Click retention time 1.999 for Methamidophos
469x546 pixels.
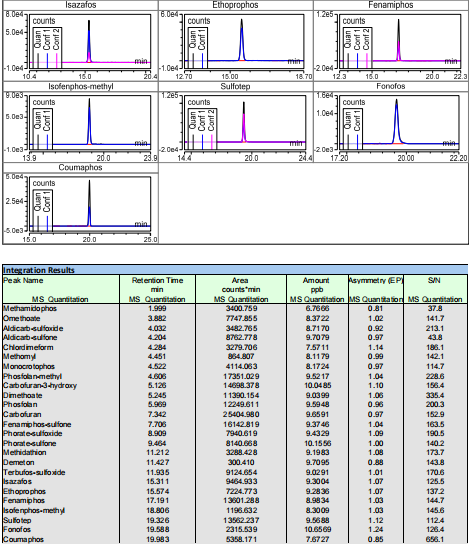click(x=157, y=309)
